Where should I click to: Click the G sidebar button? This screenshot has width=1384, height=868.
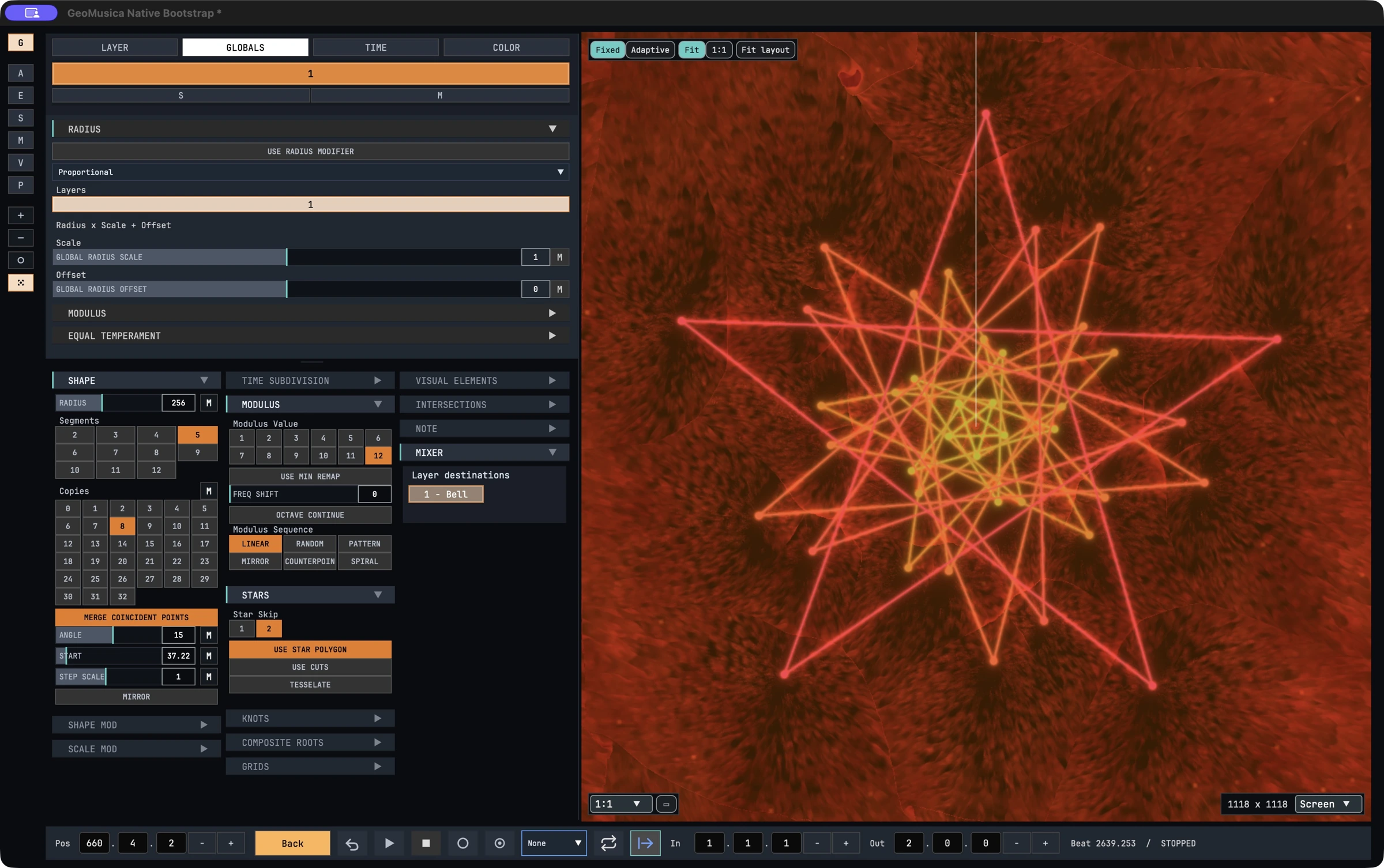point(21,43)
